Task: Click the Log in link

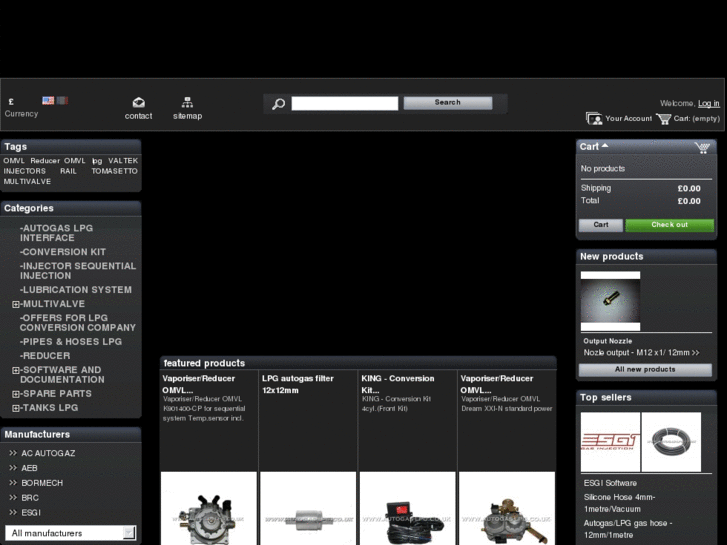Action: 708,104
